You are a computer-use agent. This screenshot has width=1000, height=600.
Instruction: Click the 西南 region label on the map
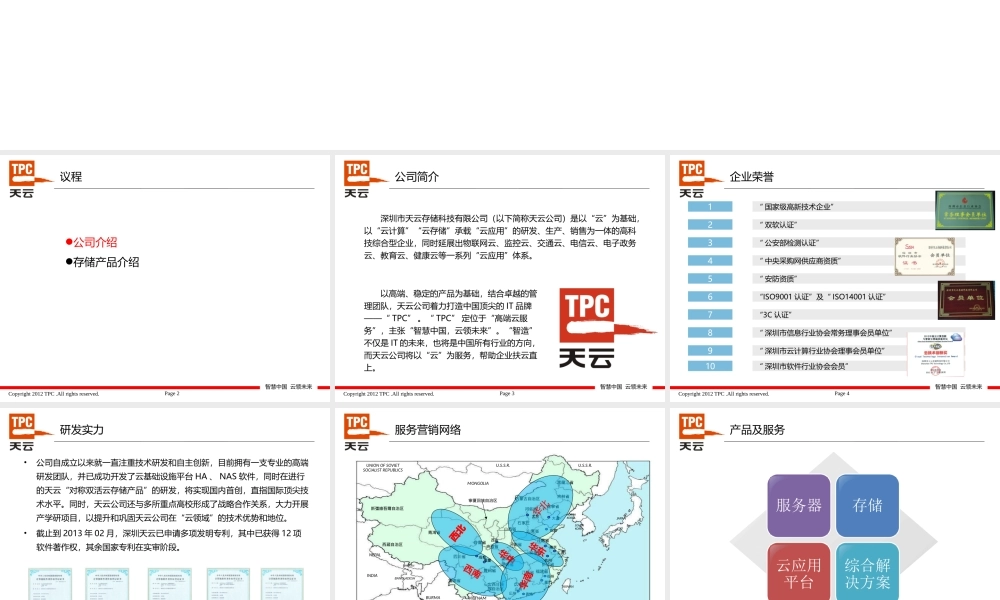point(472,571)
